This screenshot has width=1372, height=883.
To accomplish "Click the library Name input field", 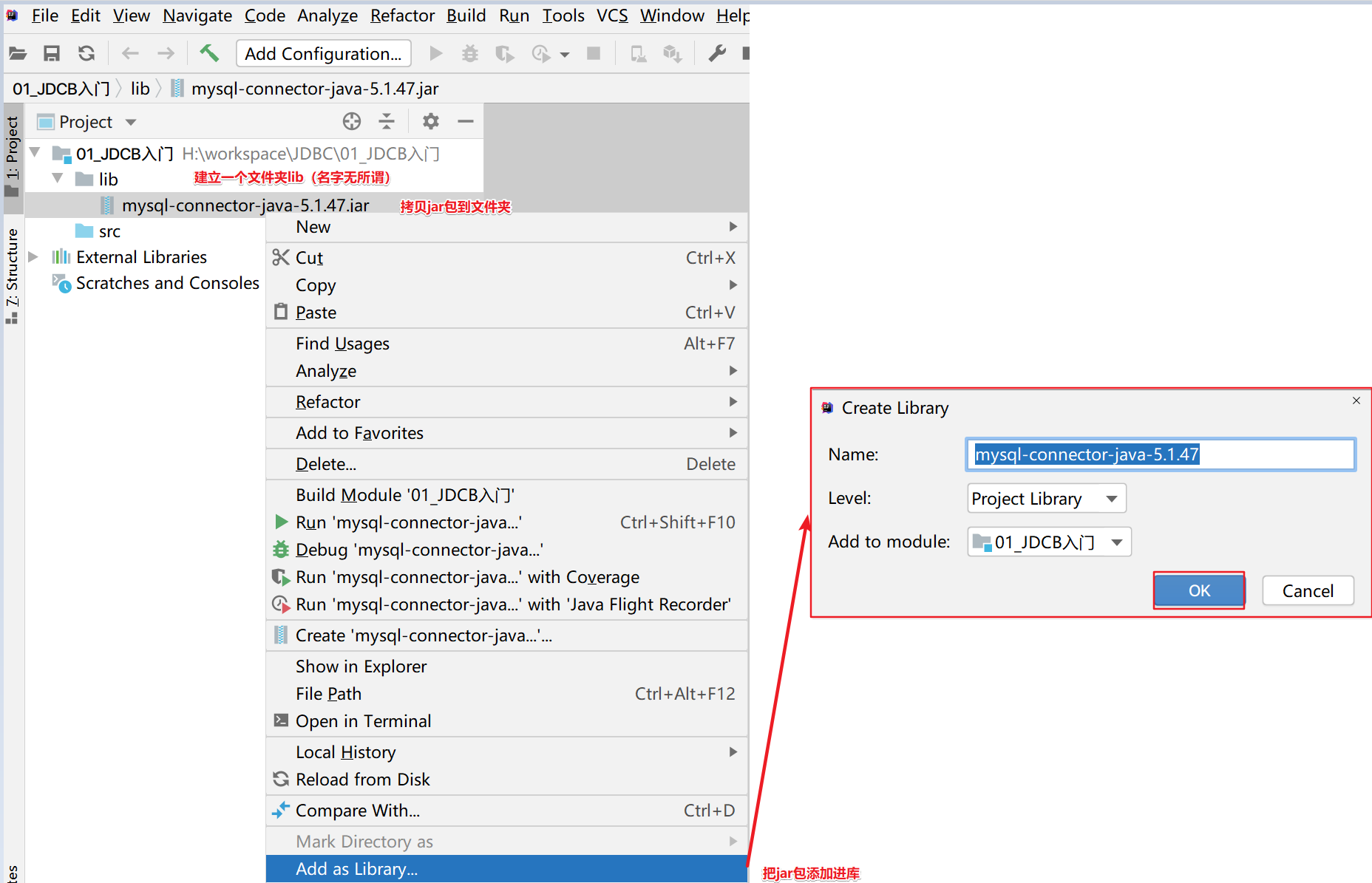I will [1159, 454].
